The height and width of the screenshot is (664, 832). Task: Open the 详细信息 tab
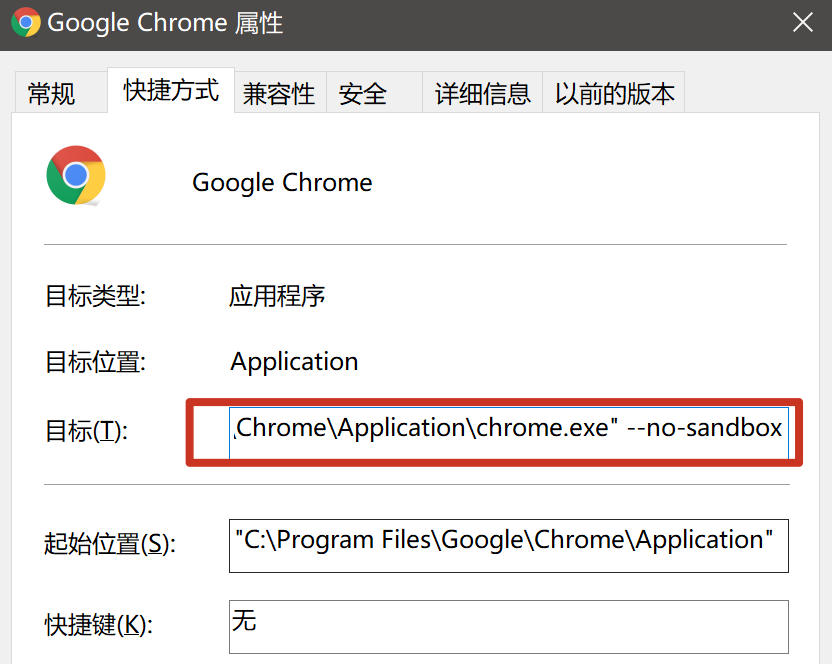pyautogui.click(x=482, y=93)
